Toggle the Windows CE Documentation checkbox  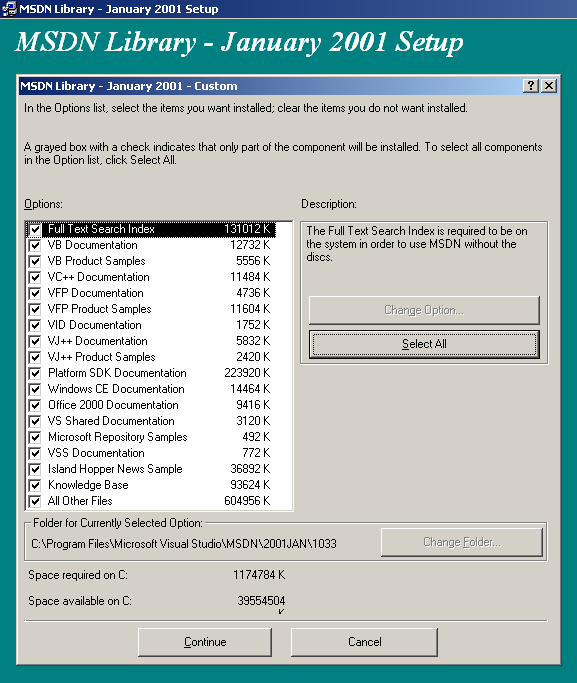tap(35, 389)
